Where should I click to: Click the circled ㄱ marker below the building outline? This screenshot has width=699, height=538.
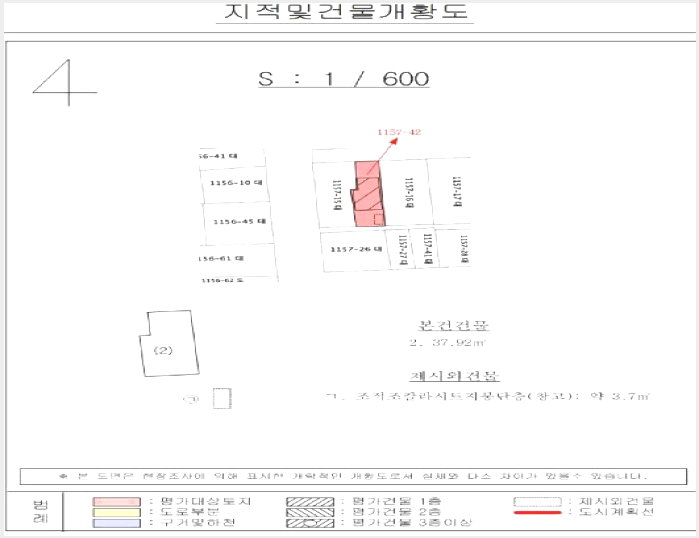pyautogui.click(x=191, y=399)
